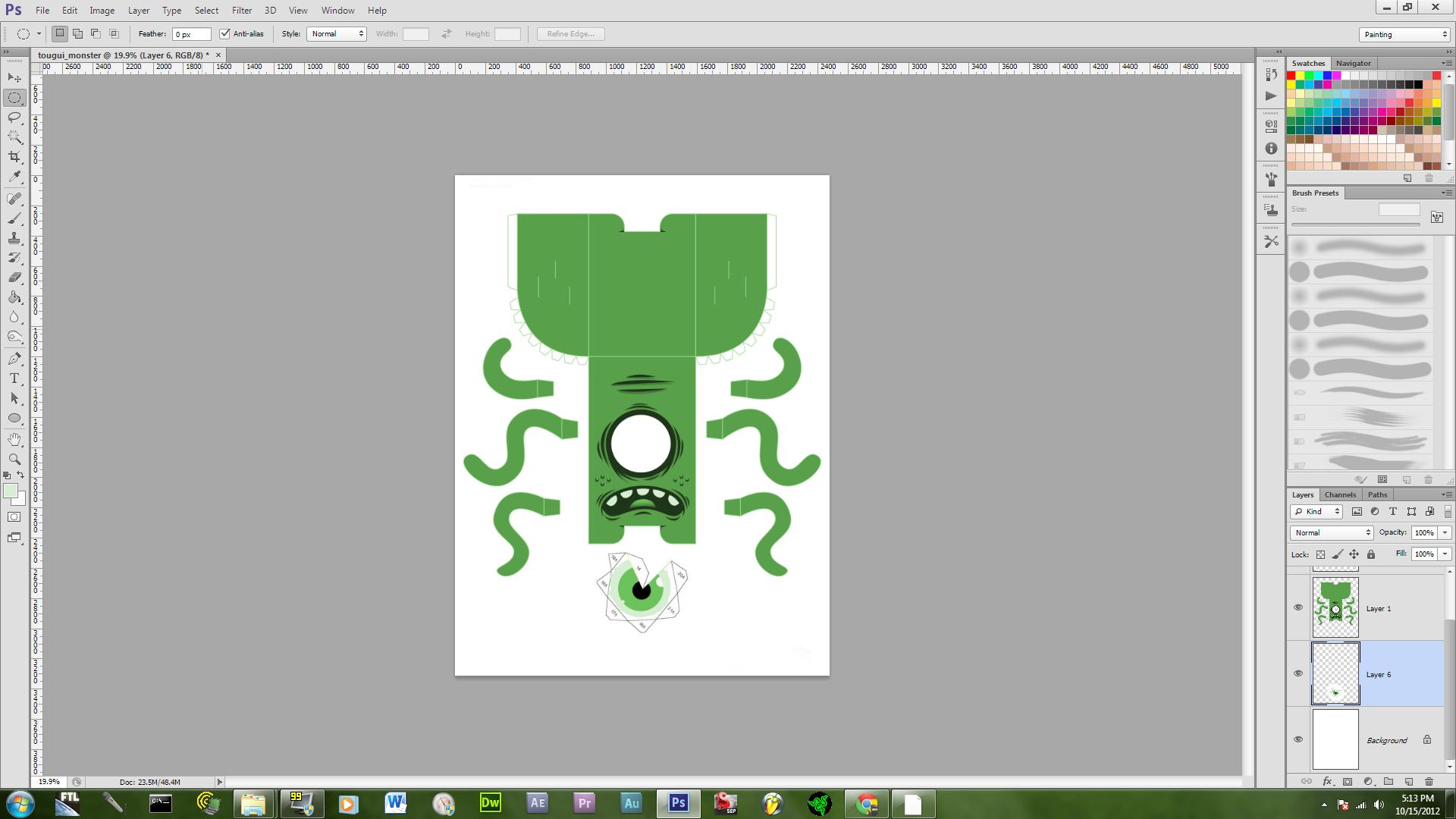Open the layer blend mode dropdown
Screen dimensions: 1456x819
tap(1332, 533)
